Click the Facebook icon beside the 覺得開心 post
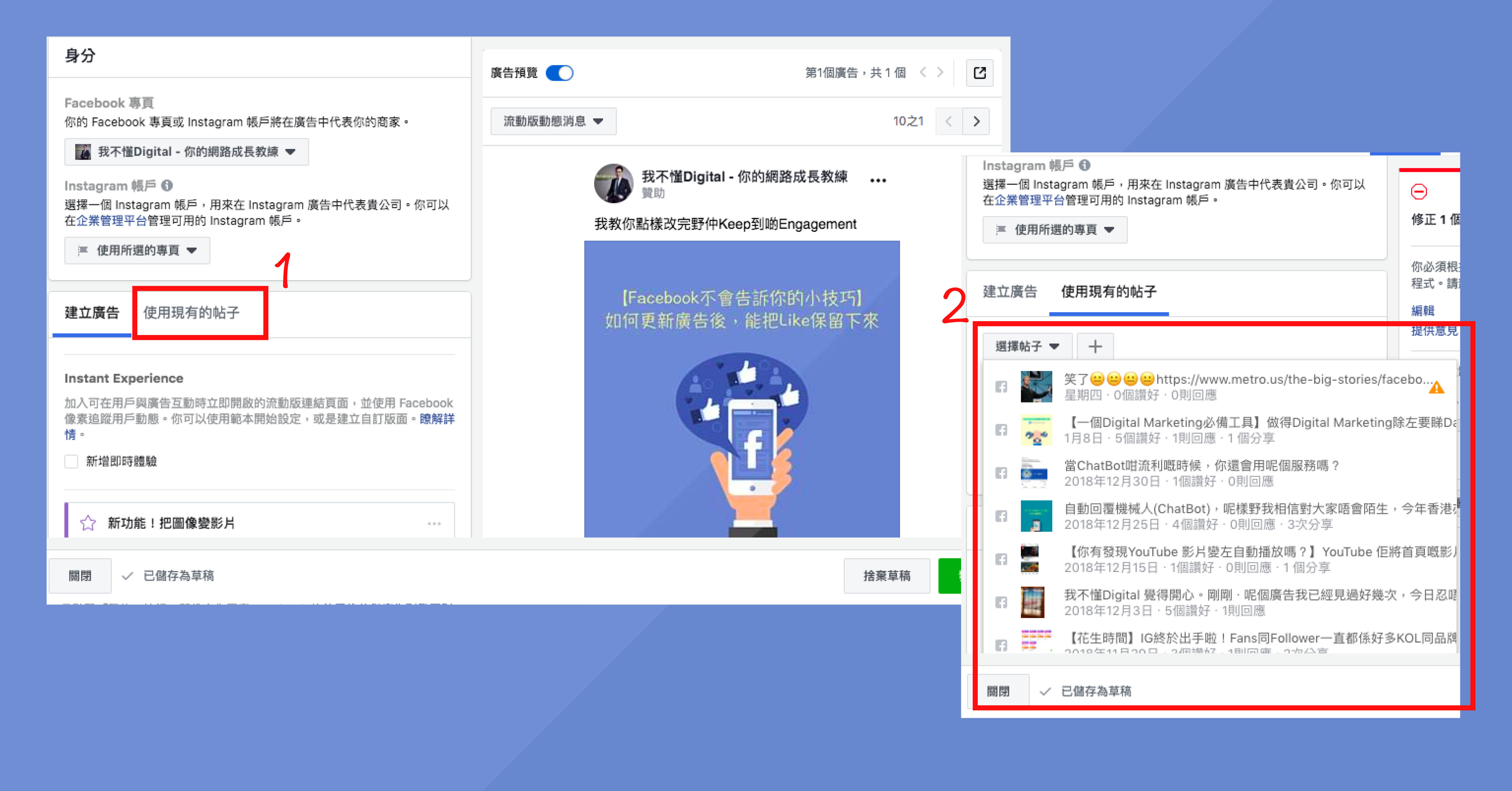1512x791 pixels. pyautogui.click(x=1001, y=603)
